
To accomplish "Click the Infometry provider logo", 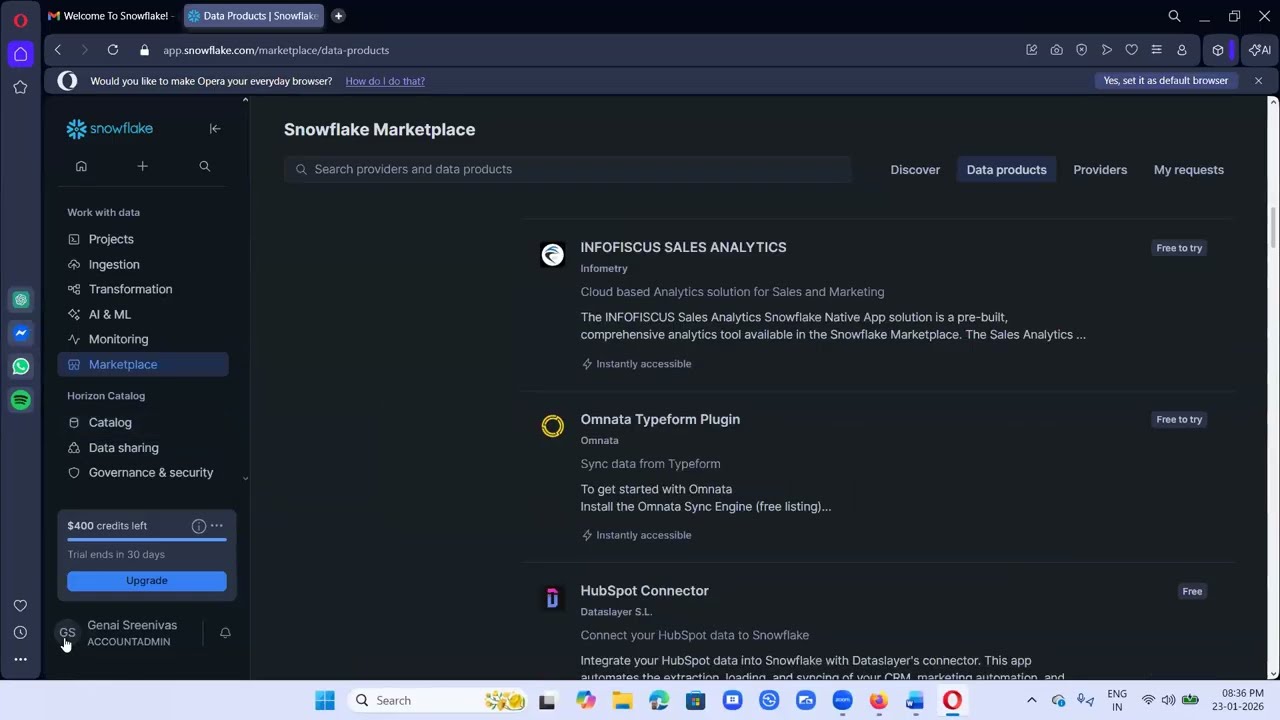I will click(x=552, y=255).
